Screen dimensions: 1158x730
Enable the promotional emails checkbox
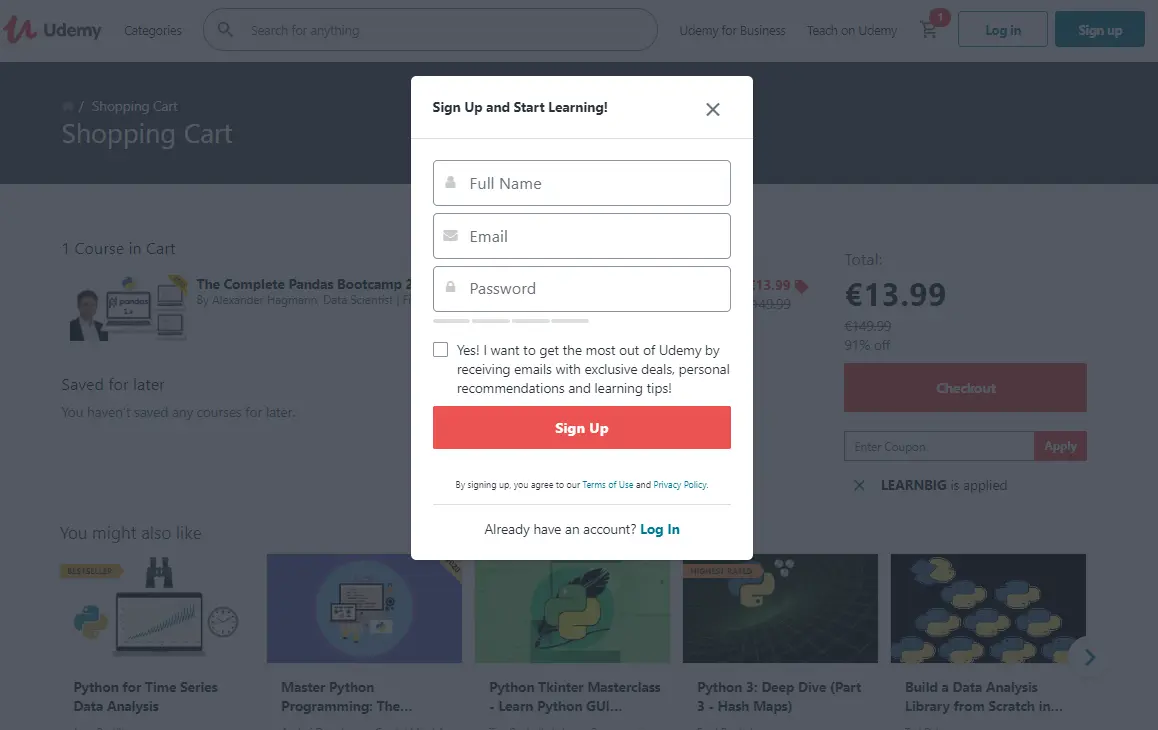coord(441,350)
